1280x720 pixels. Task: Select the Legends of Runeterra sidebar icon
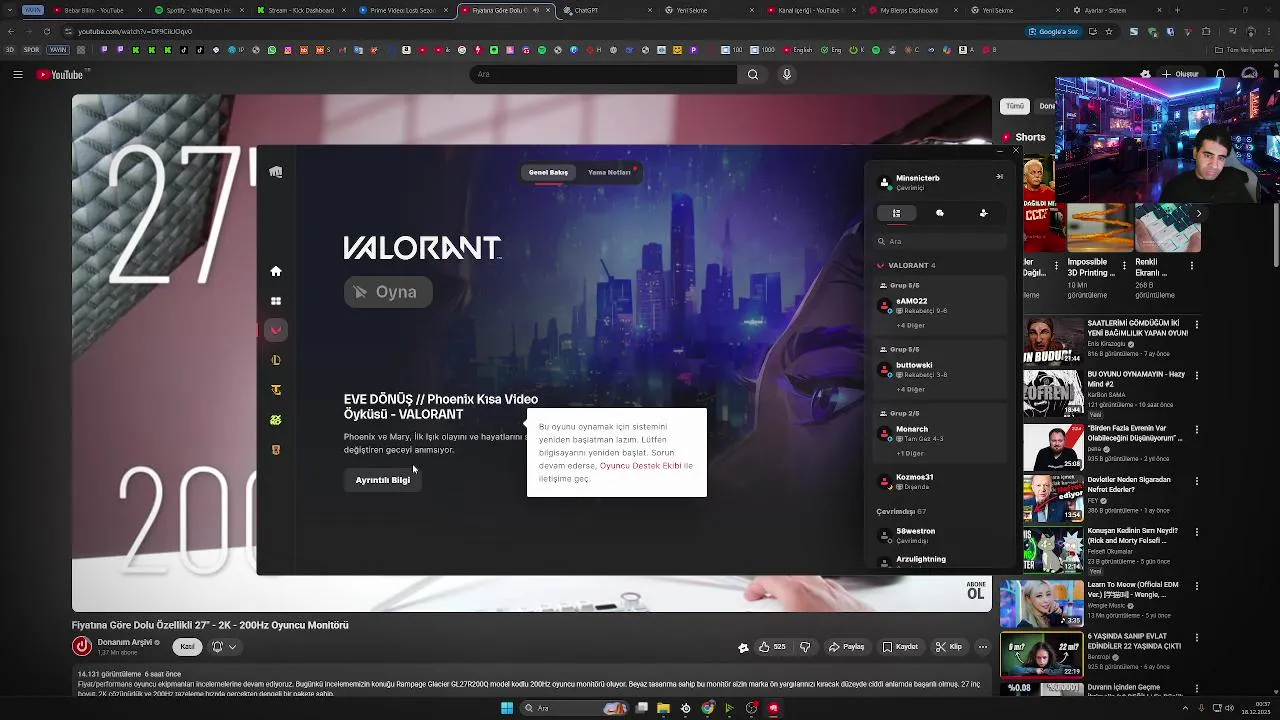[276, 450]
